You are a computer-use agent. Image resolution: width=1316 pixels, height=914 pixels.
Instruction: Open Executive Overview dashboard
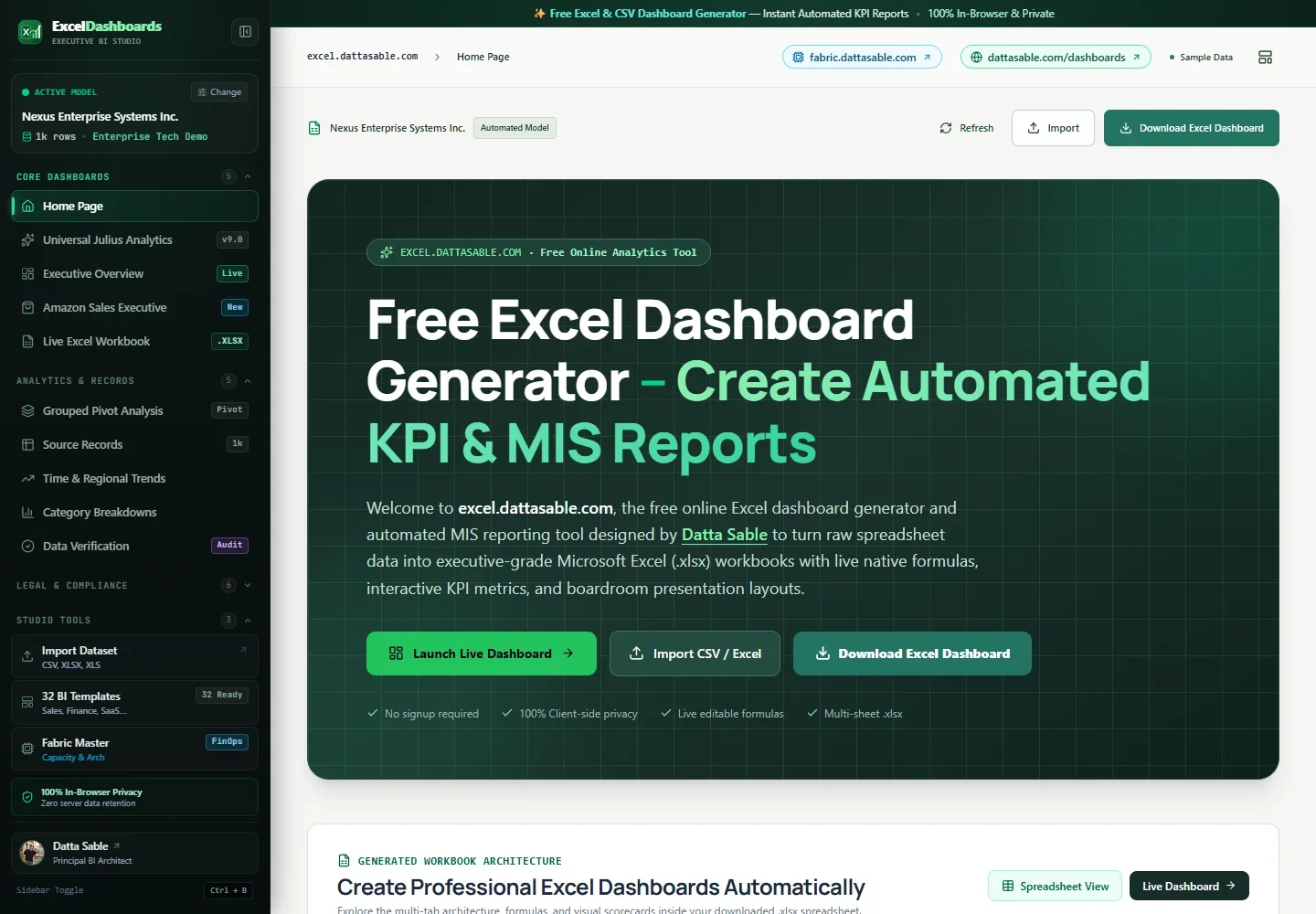pos(134,274)
